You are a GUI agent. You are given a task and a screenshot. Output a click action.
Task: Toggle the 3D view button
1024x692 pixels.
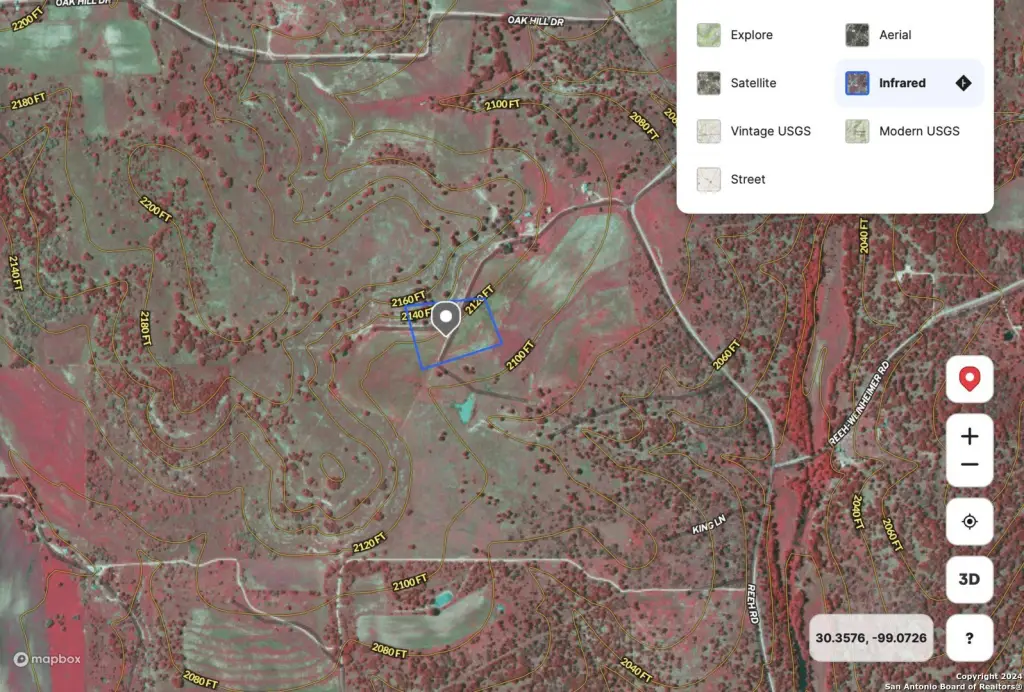click(x=969, y=580)
